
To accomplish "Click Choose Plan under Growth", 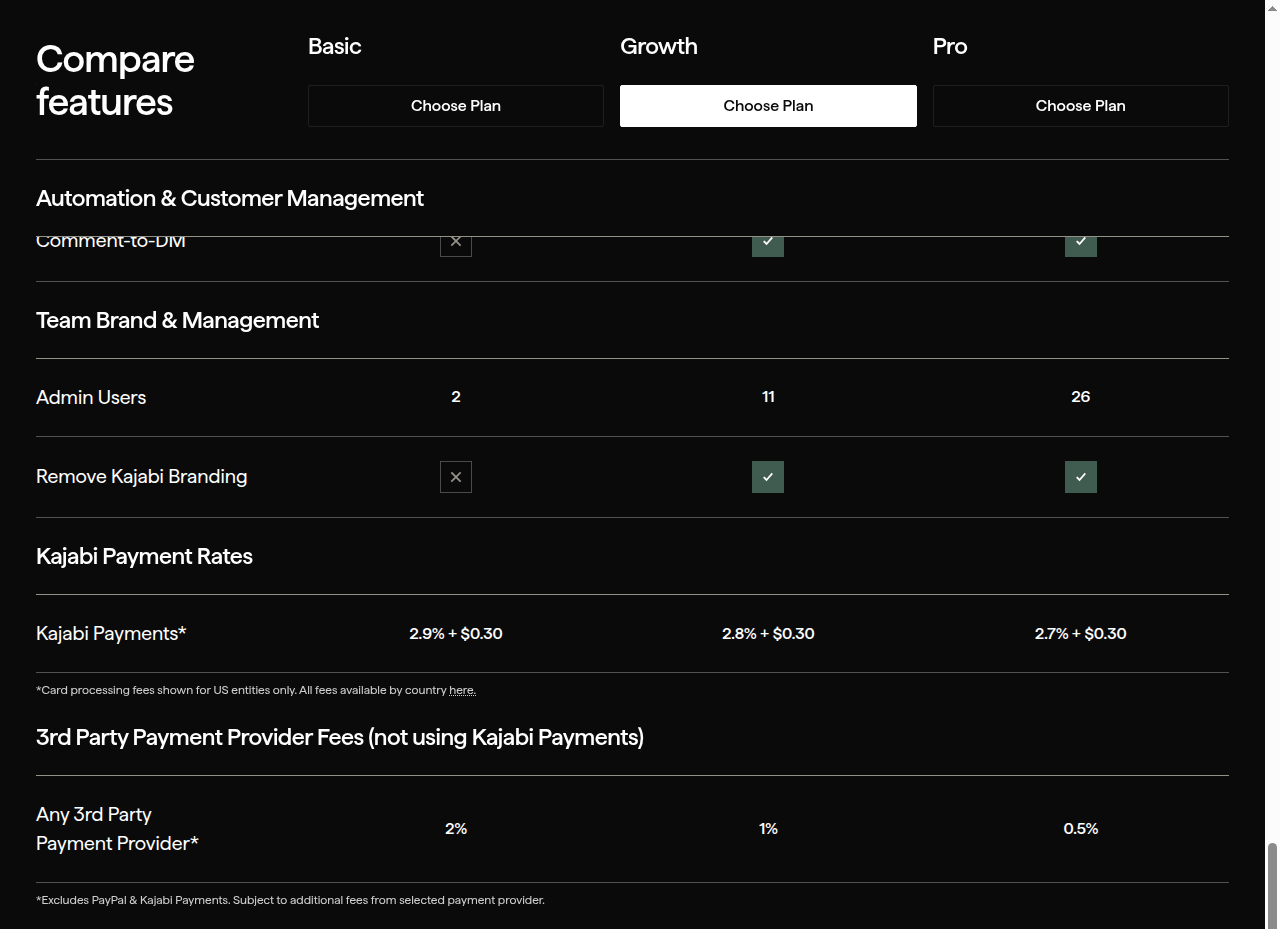I will [768, 106].
